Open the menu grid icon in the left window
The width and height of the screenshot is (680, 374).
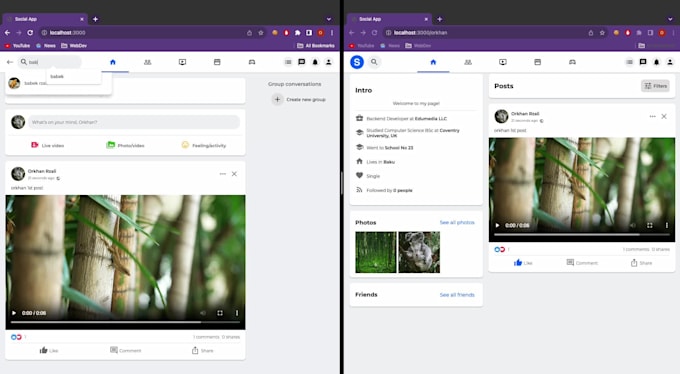288,62
